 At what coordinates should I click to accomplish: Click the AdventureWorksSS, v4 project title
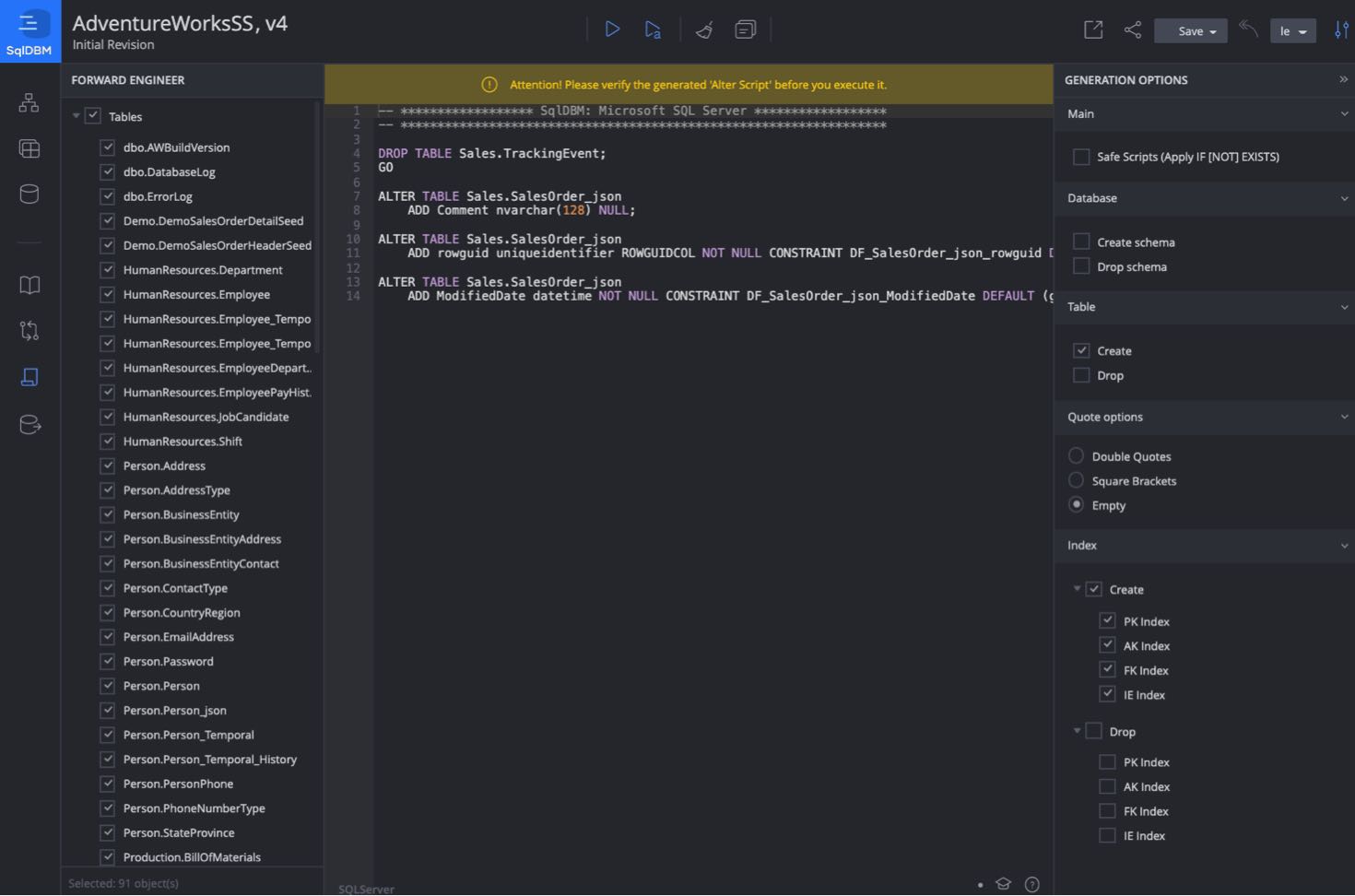[x=180, y=23]
